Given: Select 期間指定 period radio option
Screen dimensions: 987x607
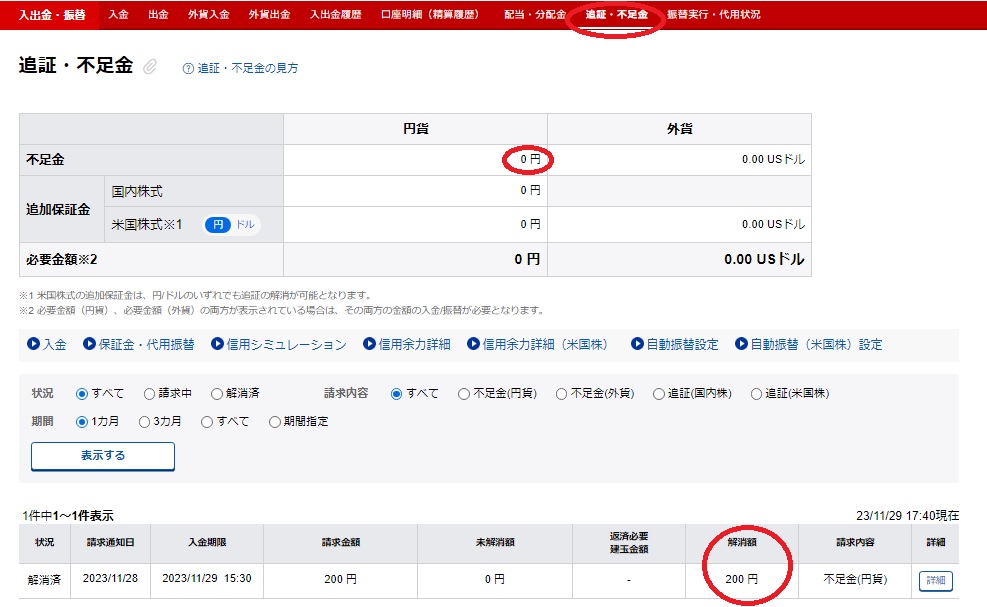Looking at the screenshot, I should tap(275, 422).
